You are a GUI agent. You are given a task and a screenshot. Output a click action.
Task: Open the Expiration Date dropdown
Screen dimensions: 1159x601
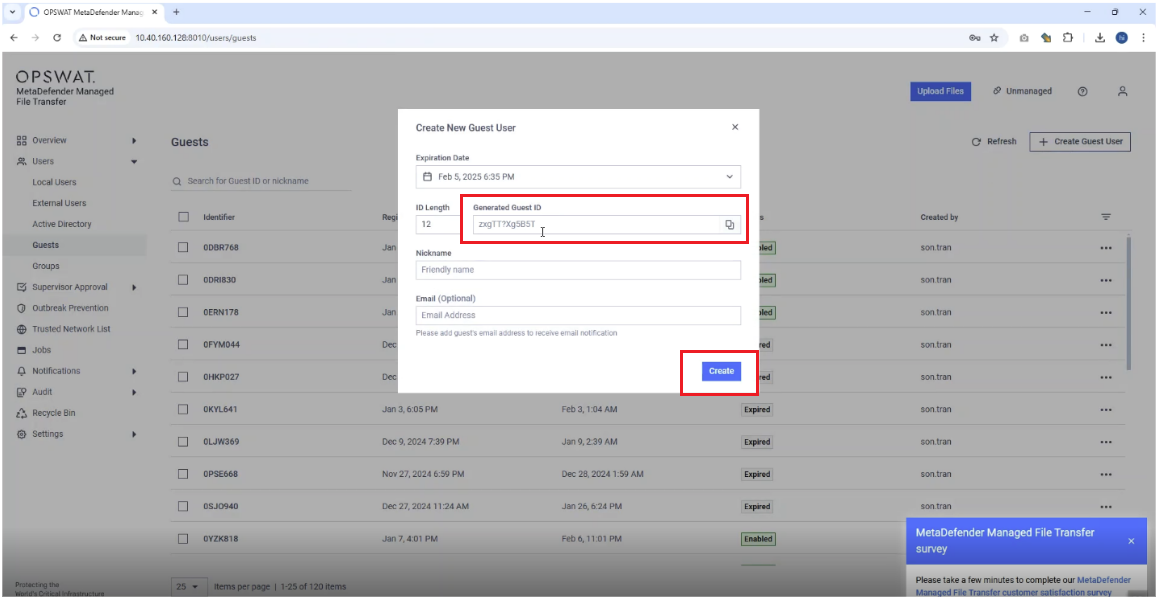pos(578,177)
